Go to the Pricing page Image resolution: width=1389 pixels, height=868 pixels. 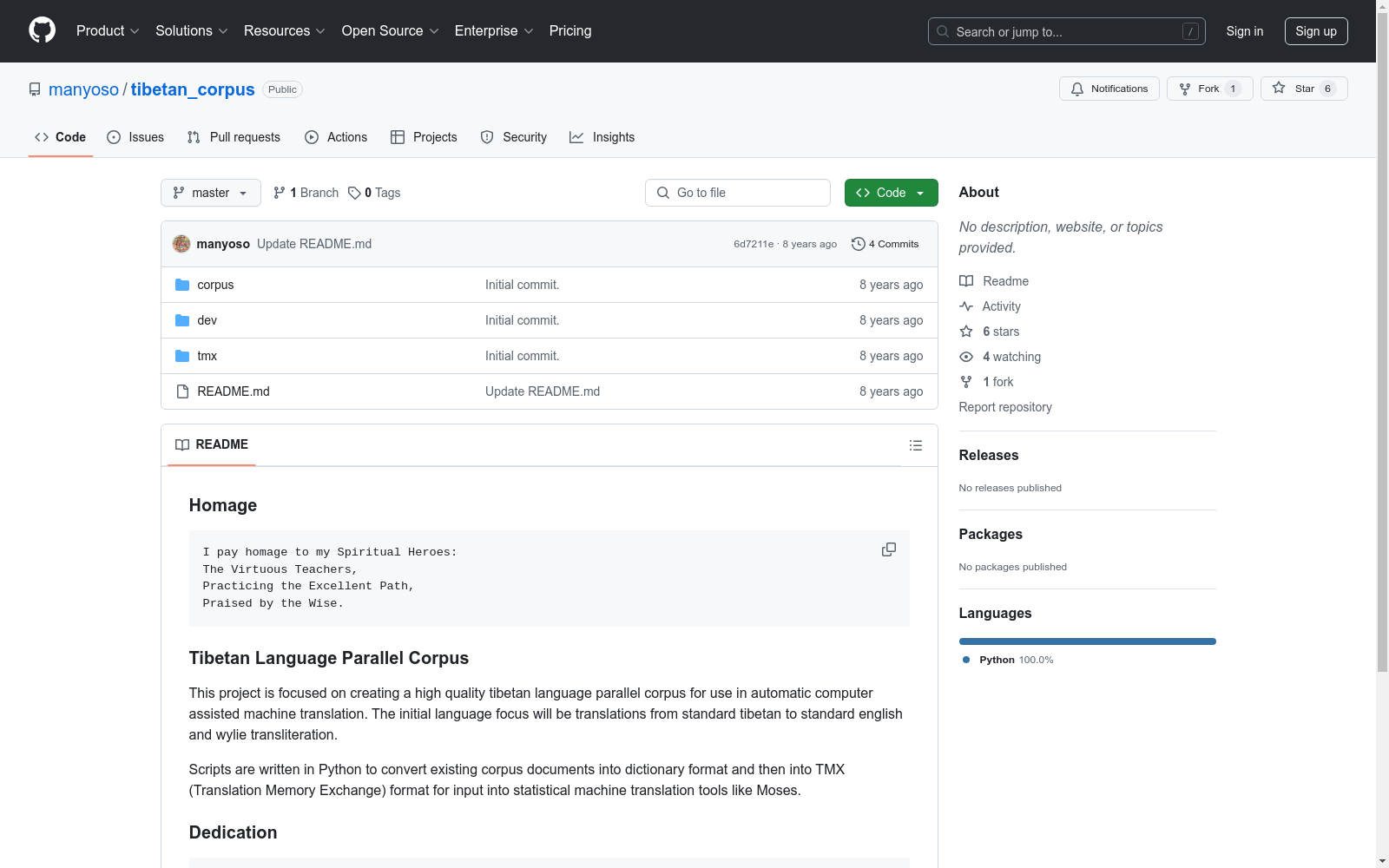[x=570, y=30]
